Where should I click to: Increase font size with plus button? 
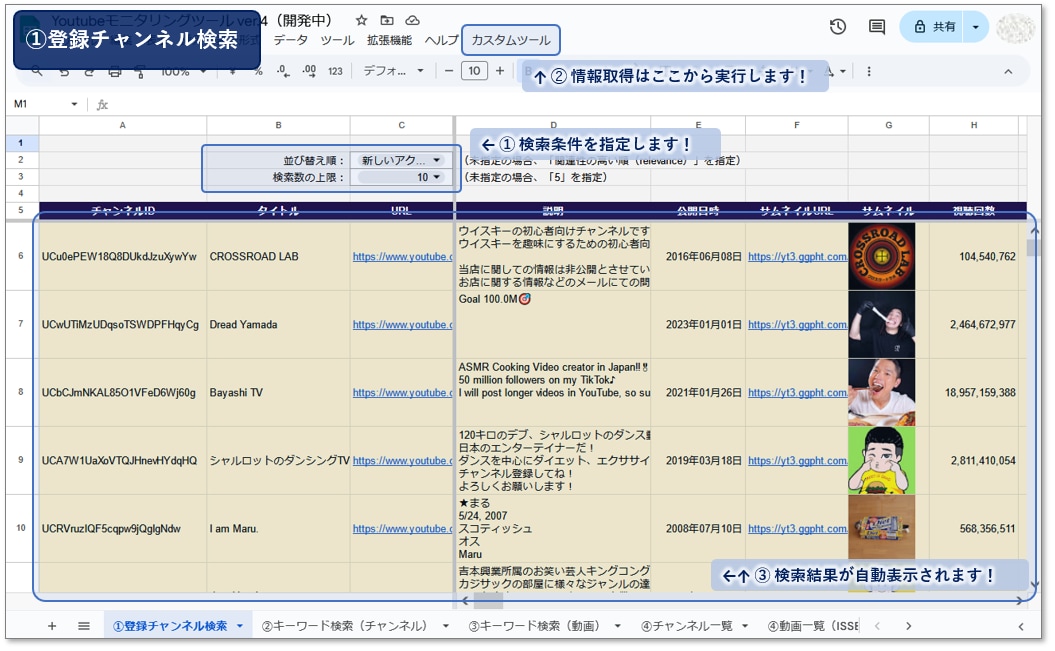[500, 71]
